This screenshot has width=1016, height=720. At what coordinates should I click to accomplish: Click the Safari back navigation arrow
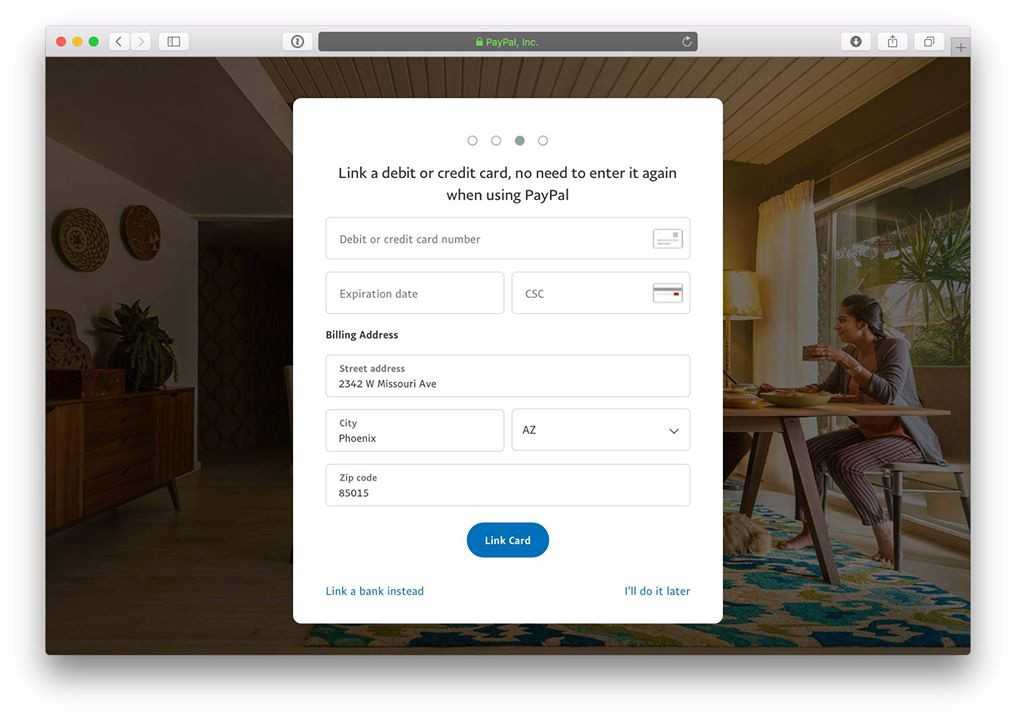coord(119,41)
